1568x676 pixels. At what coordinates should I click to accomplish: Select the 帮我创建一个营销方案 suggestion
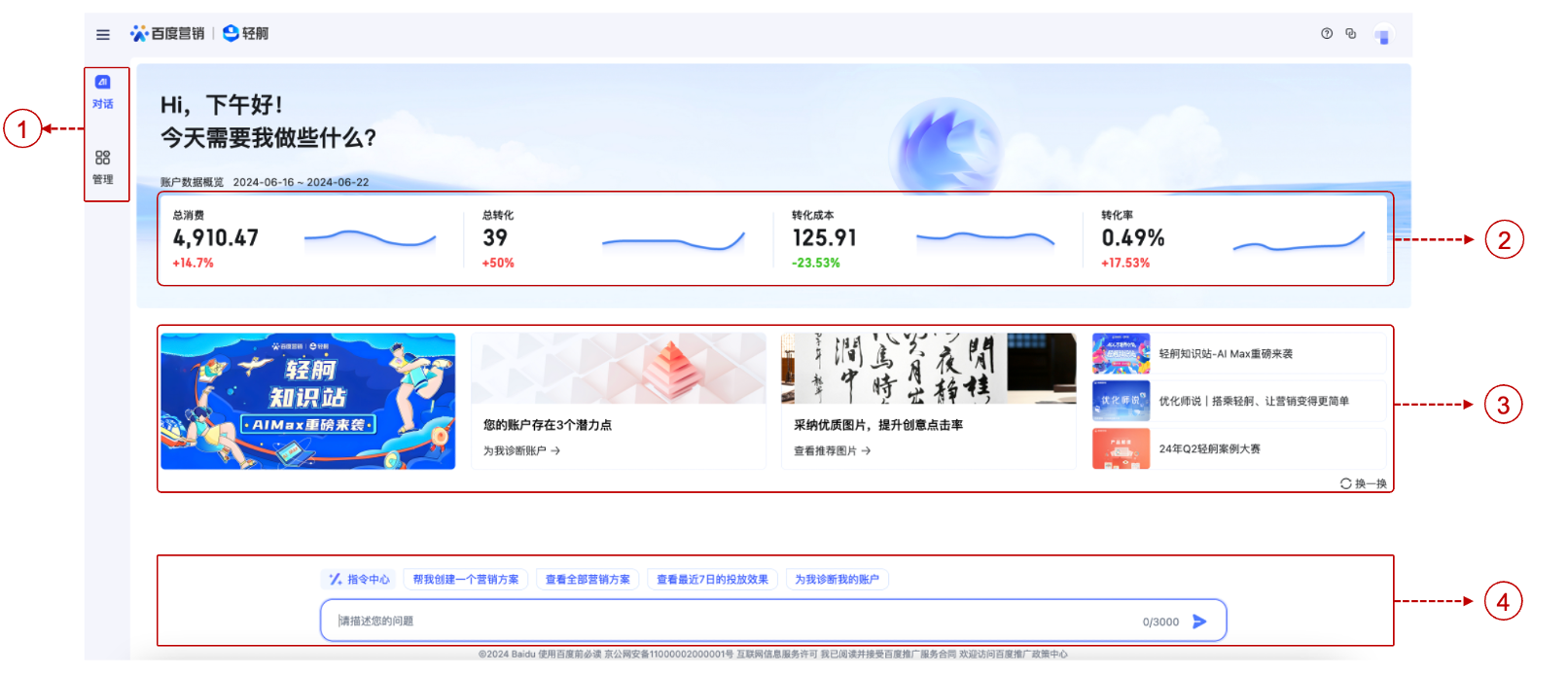(466, 580)
